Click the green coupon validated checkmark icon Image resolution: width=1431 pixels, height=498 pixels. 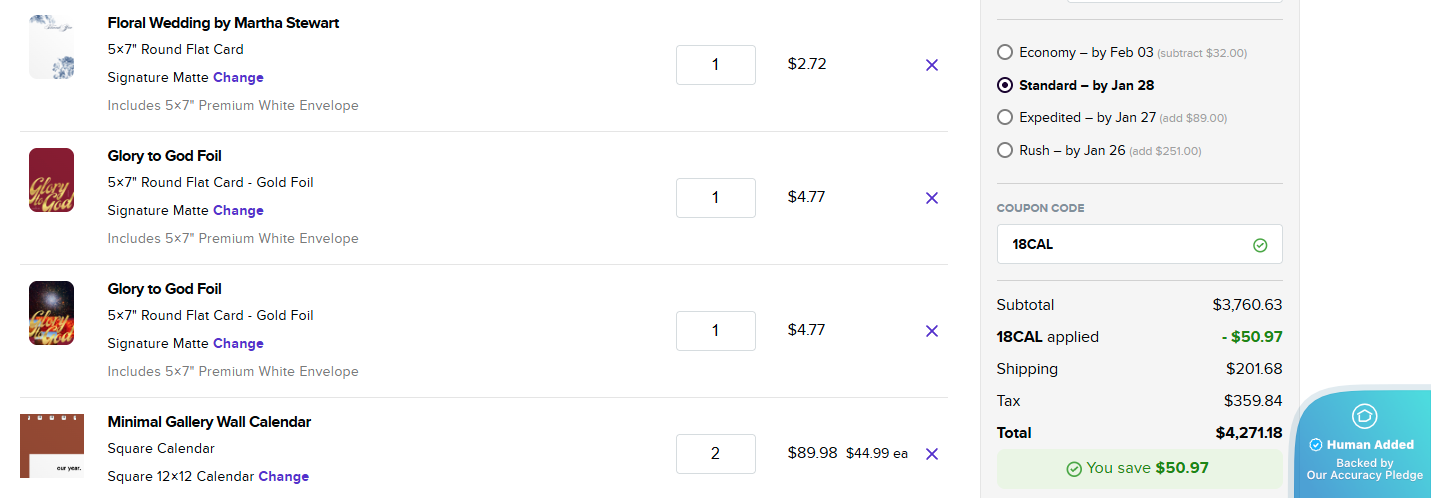[x=1260, y=245]
